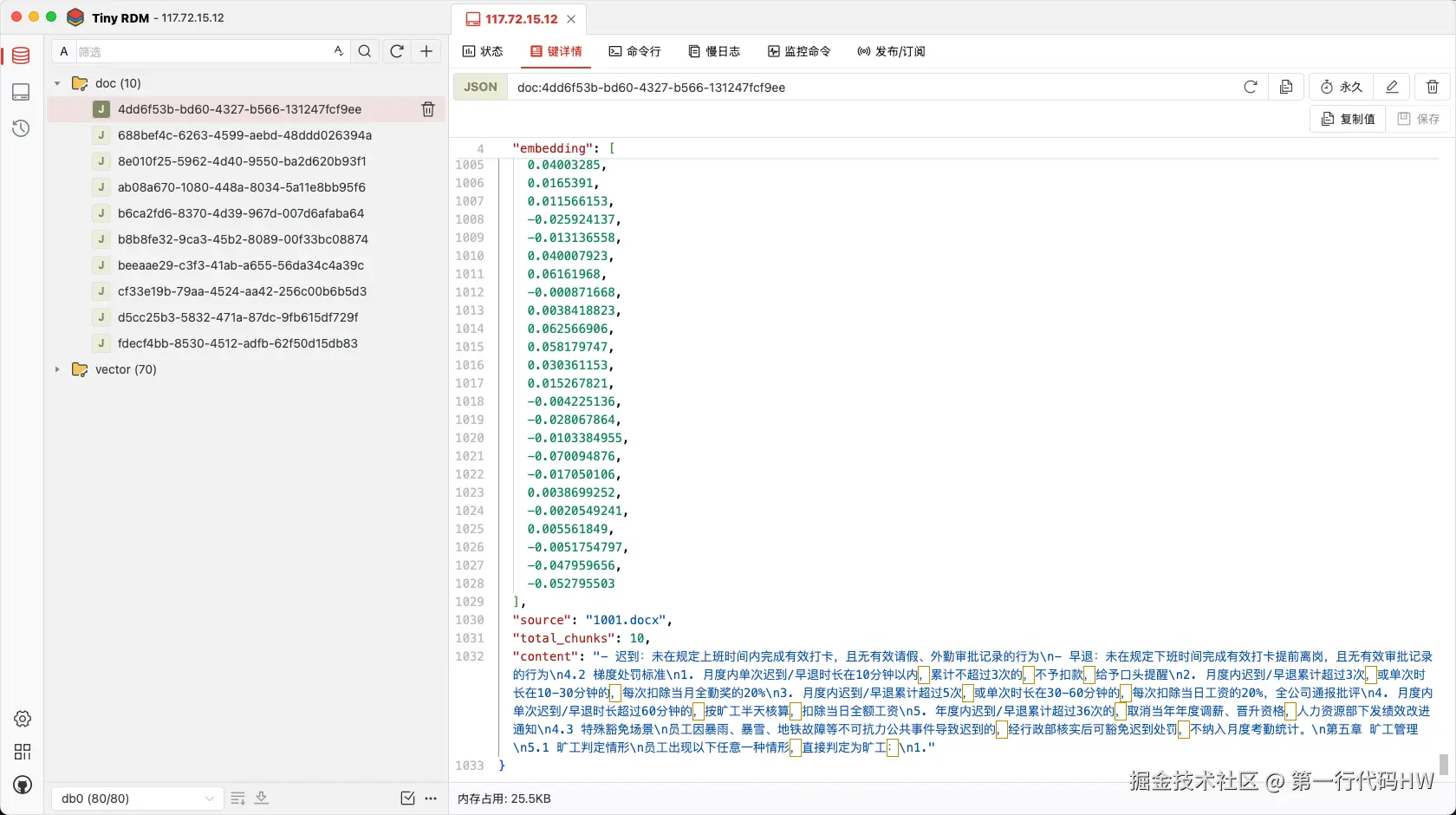
Task: Switch to the 慢日志 tab
Action: (714, 51)
